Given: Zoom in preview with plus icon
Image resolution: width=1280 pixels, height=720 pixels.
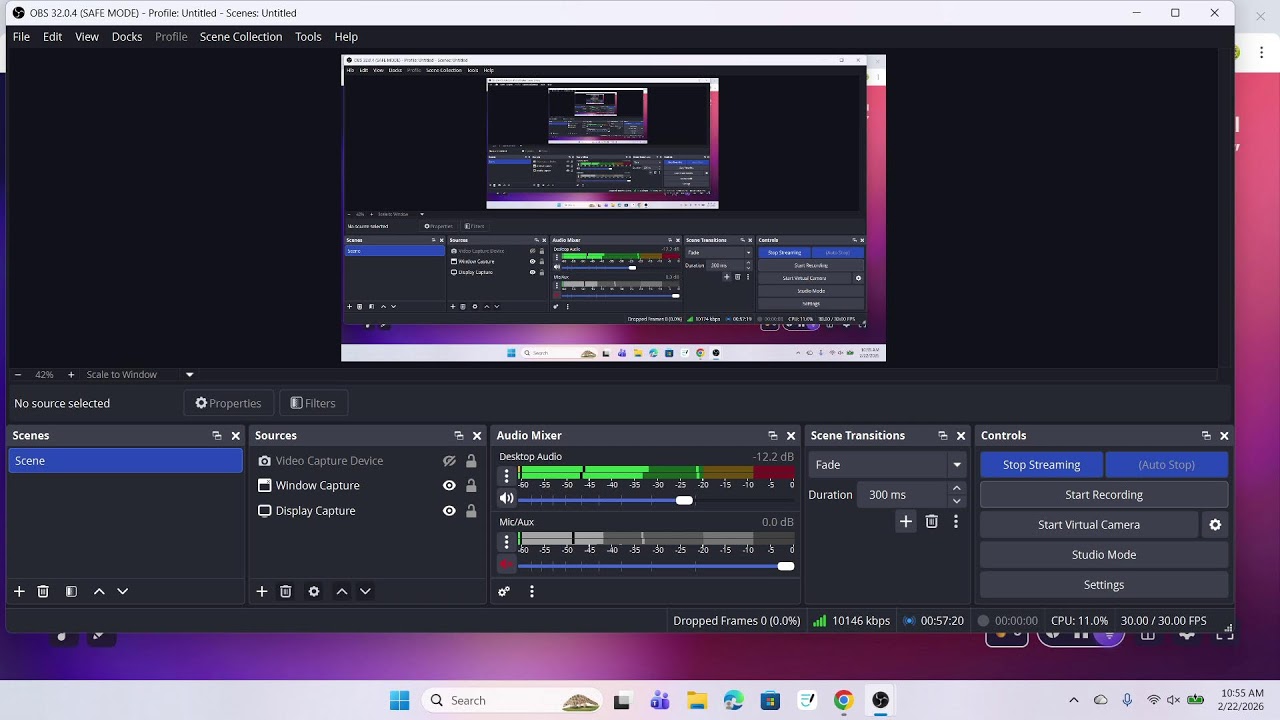Looking at the screenshot, I should click(71, 374).
